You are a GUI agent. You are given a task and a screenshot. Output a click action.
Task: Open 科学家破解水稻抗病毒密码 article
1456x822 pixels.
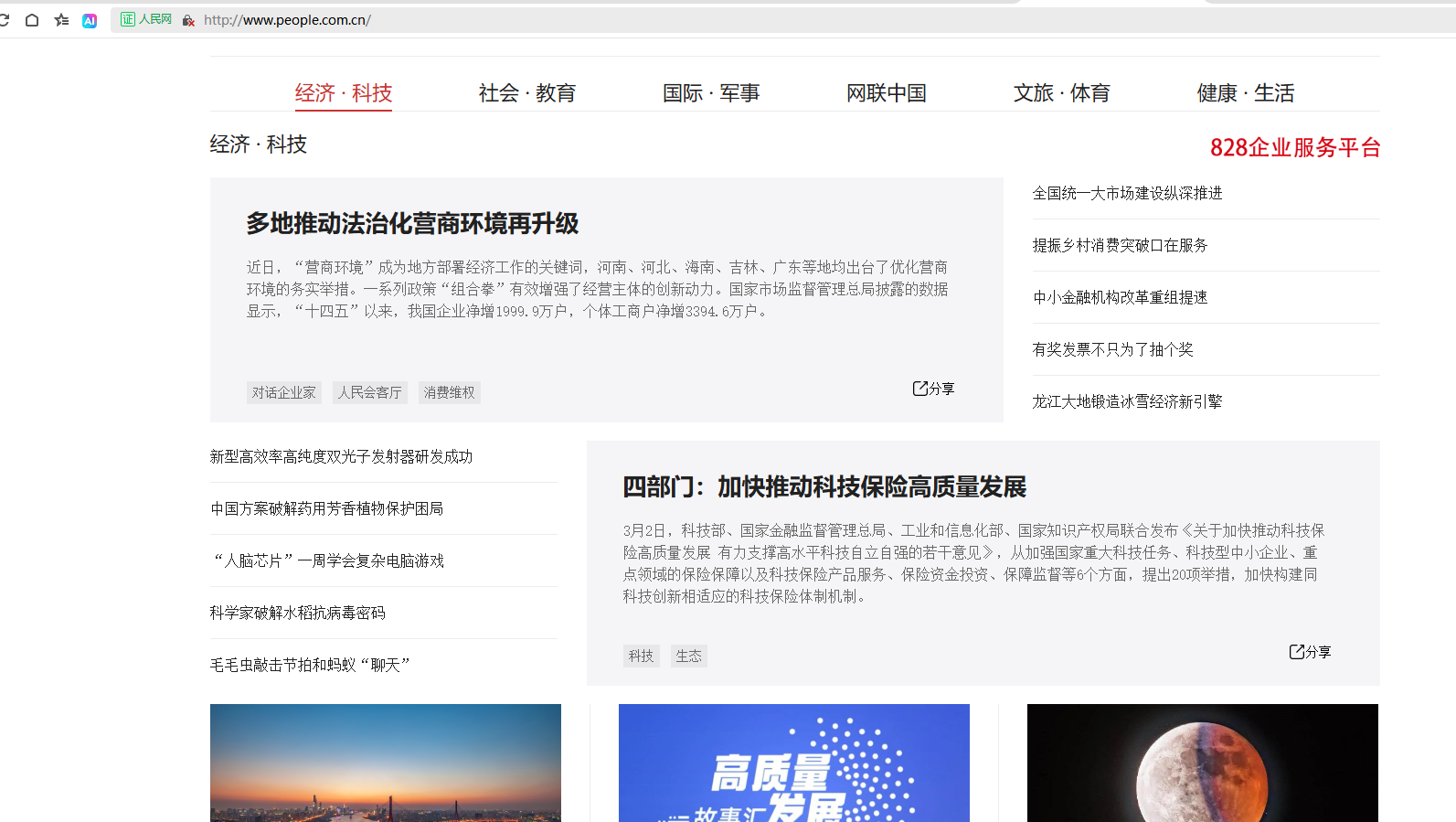coord(298,613)
